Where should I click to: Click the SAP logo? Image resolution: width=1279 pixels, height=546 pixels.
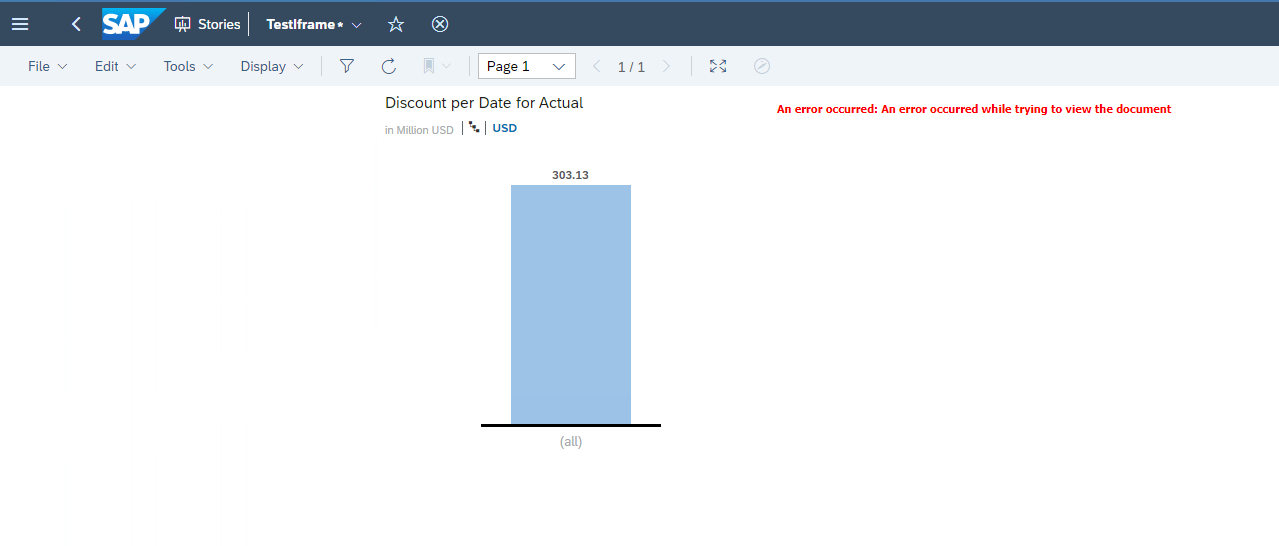tap(132, 23)
